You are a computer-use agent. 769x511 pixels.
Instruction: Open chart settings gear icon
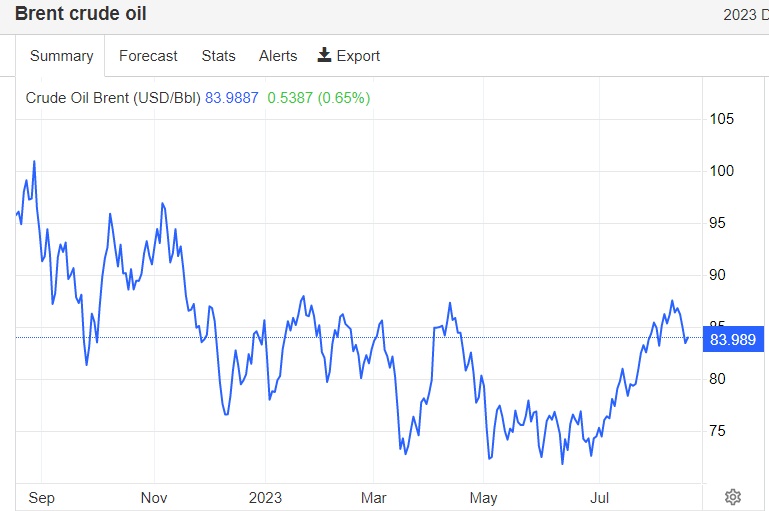732,497
